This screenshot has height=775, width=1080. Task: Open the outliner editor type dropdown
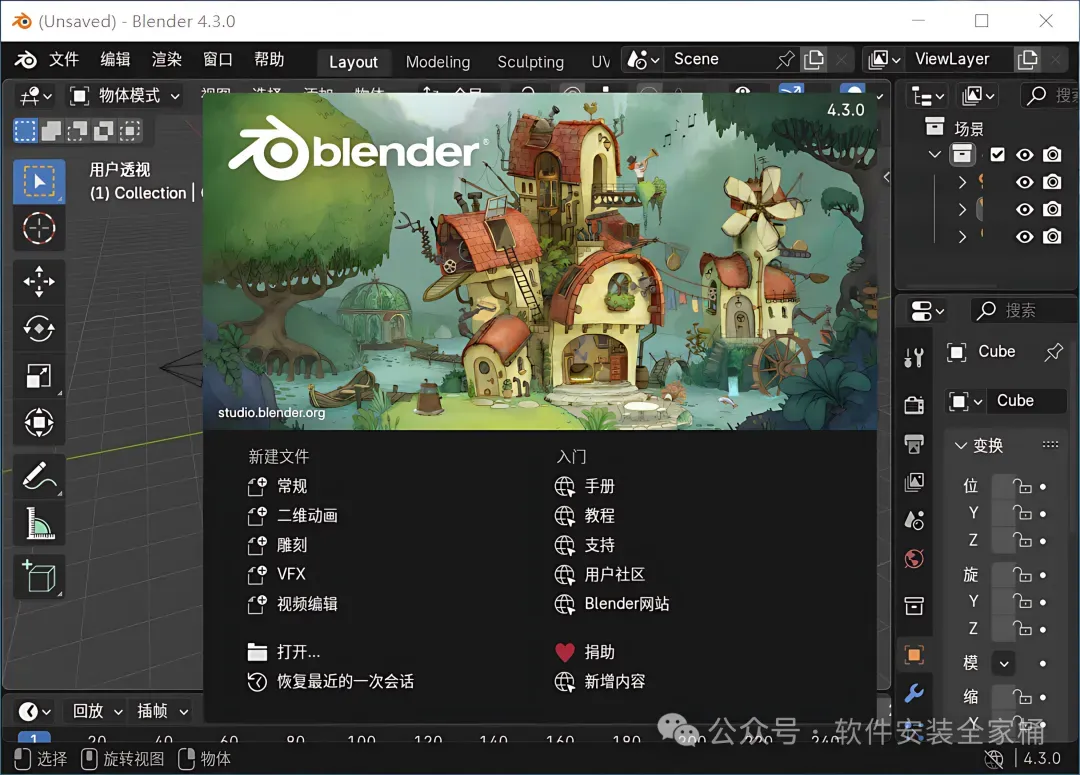[927, 96]
